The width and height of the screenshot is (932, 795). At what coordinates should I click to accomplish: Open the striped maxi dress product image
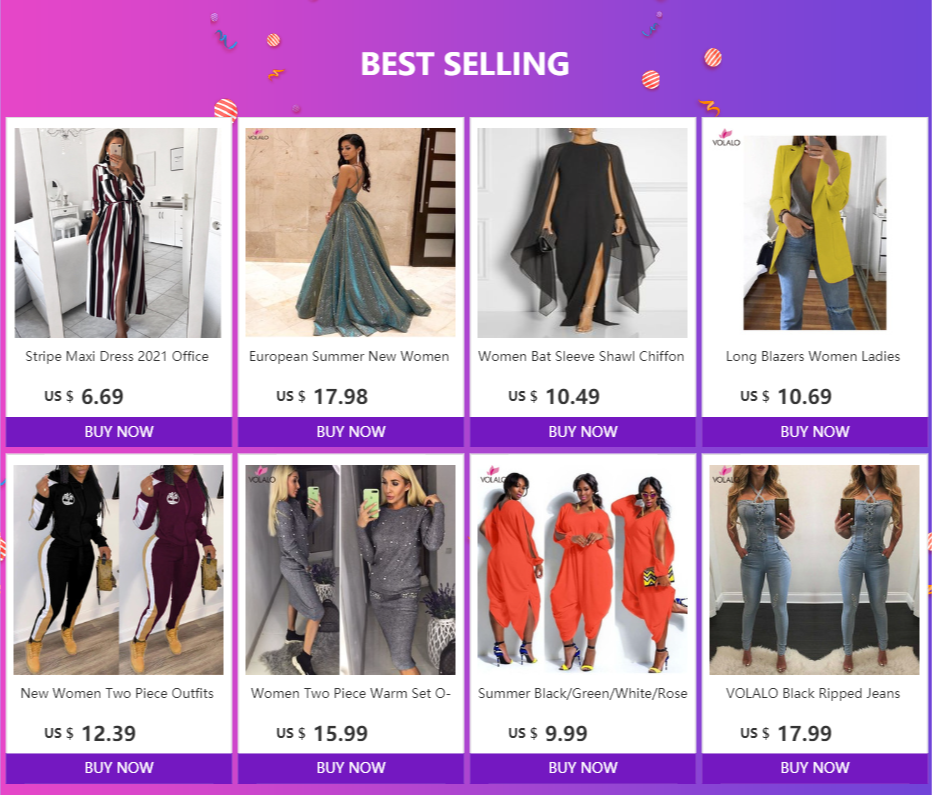pyautogui.click(x=118, y=233)
